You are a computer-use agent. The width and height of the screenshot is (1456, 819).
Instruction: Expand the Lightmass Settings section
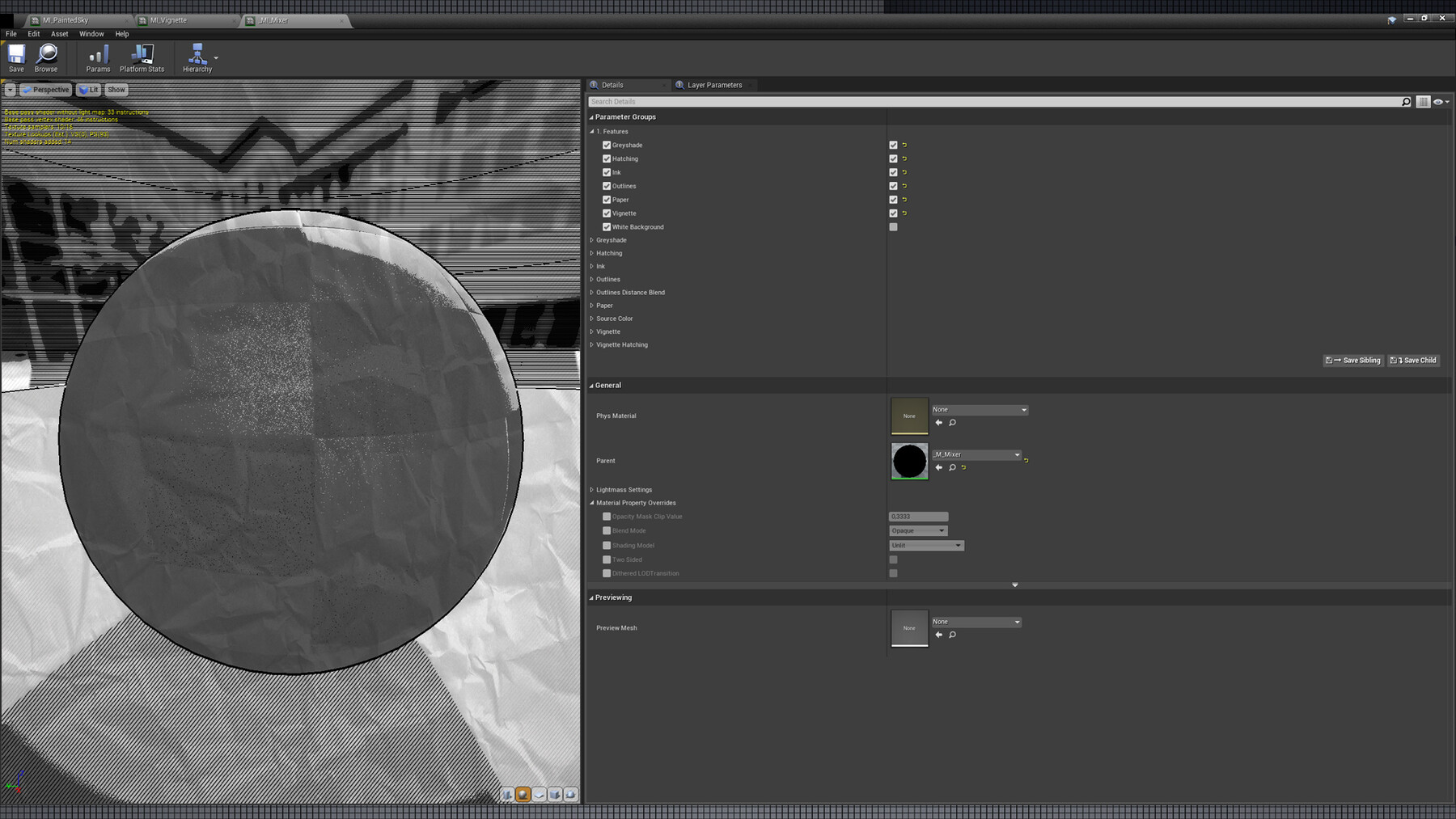(x=593, y=489)
